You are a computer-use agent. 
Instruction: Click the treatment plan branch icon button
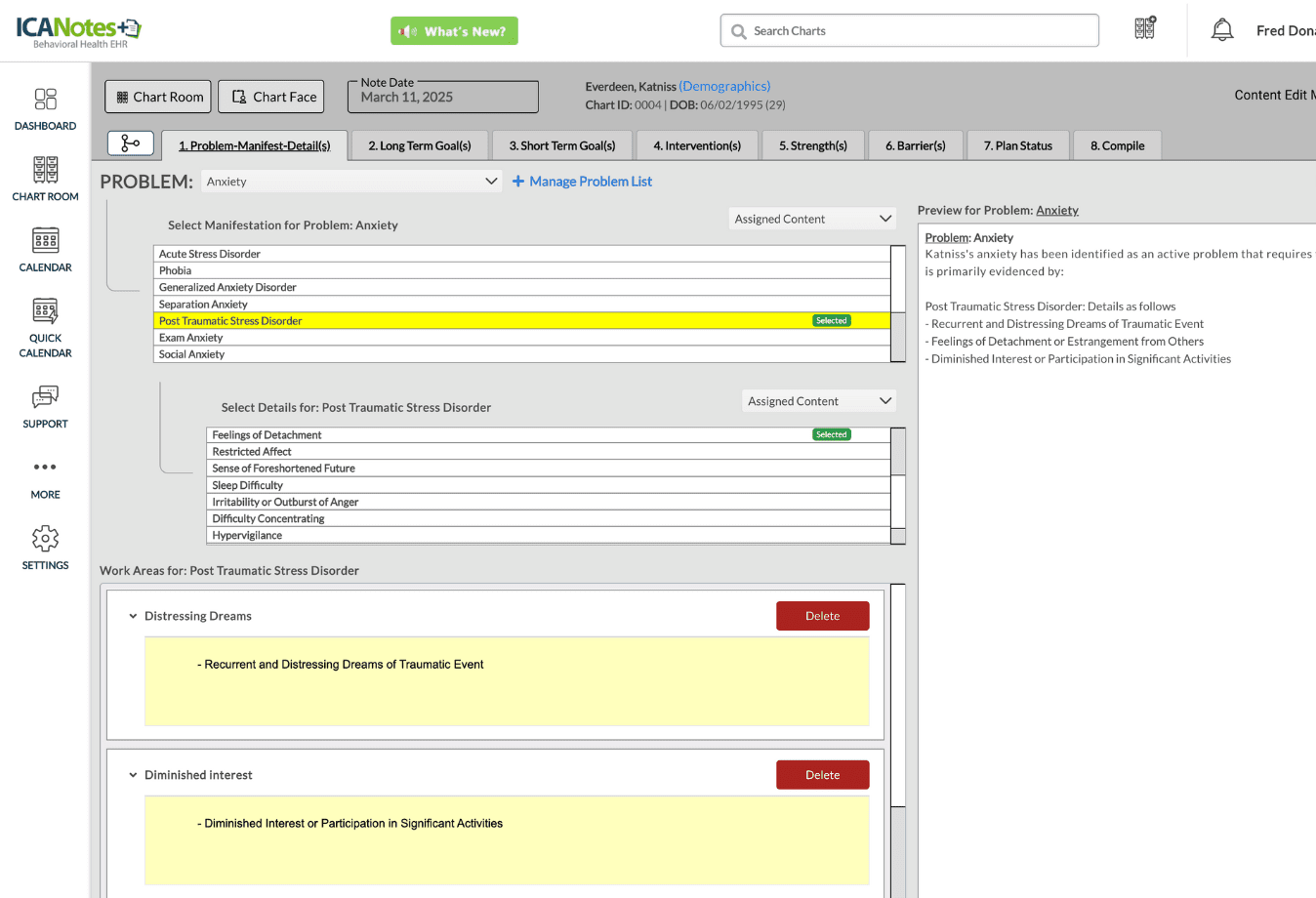[x=130, y=143]
